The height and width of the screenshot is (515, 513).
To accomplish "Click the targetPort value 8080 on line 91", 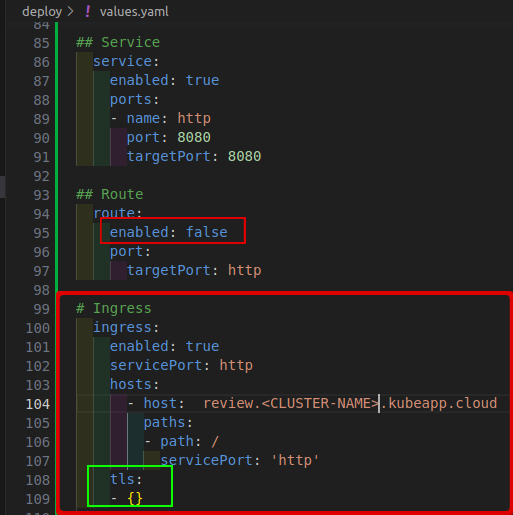I will tap(244, 156).
